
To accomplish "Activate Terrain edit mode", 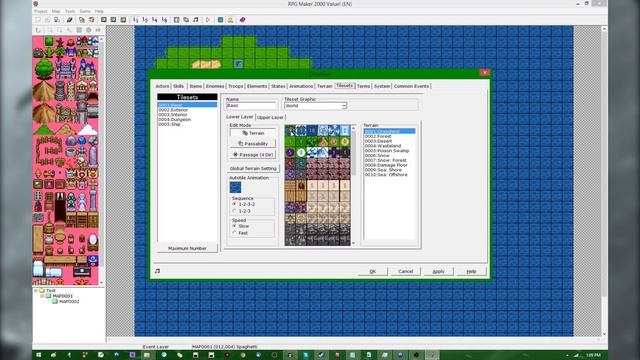I will click(253, 133).
